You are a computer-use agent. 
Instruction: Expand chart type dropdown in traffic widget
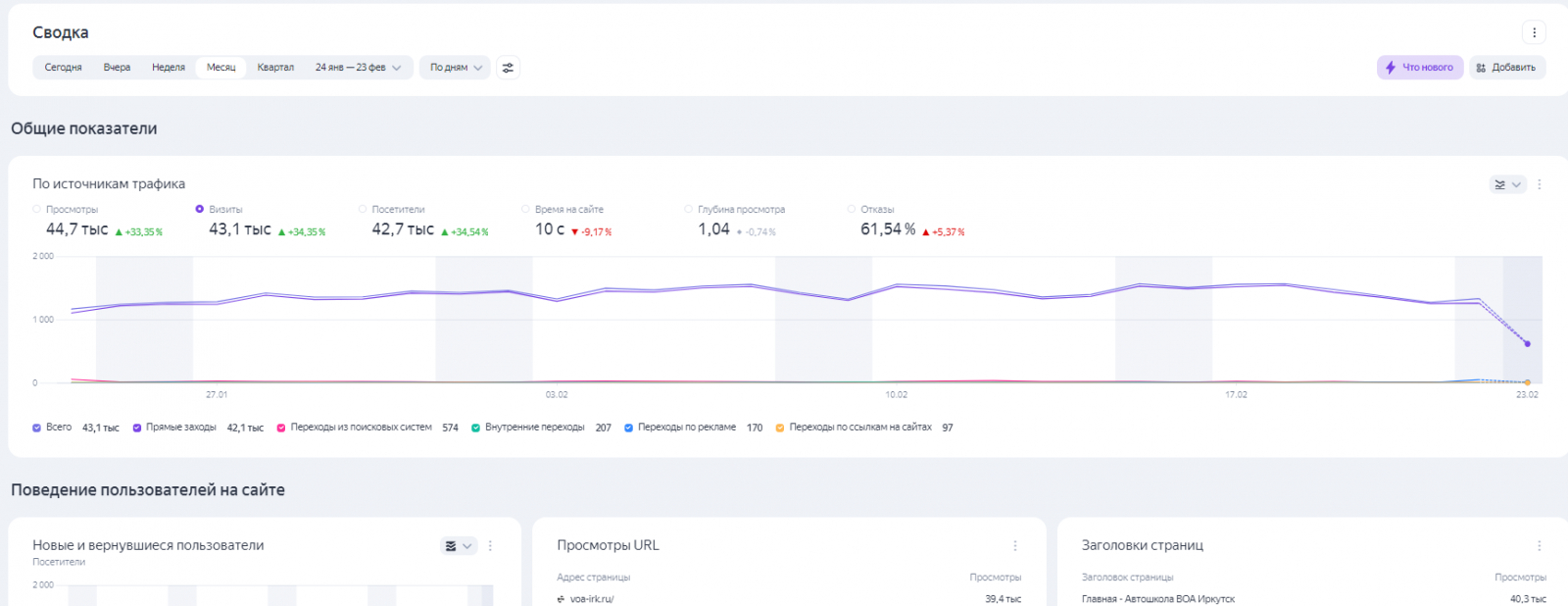[1507, 184]
